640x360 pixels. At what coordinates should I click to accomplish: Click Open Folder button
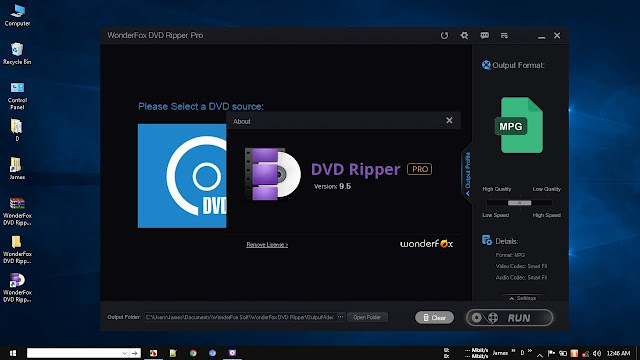point(367,317)
